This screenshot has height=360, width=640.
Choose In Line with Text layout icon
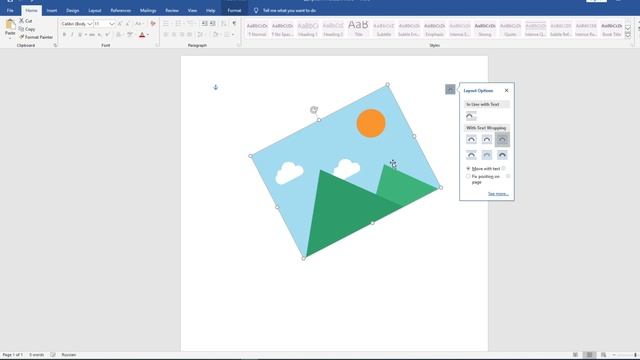(471, 116)
